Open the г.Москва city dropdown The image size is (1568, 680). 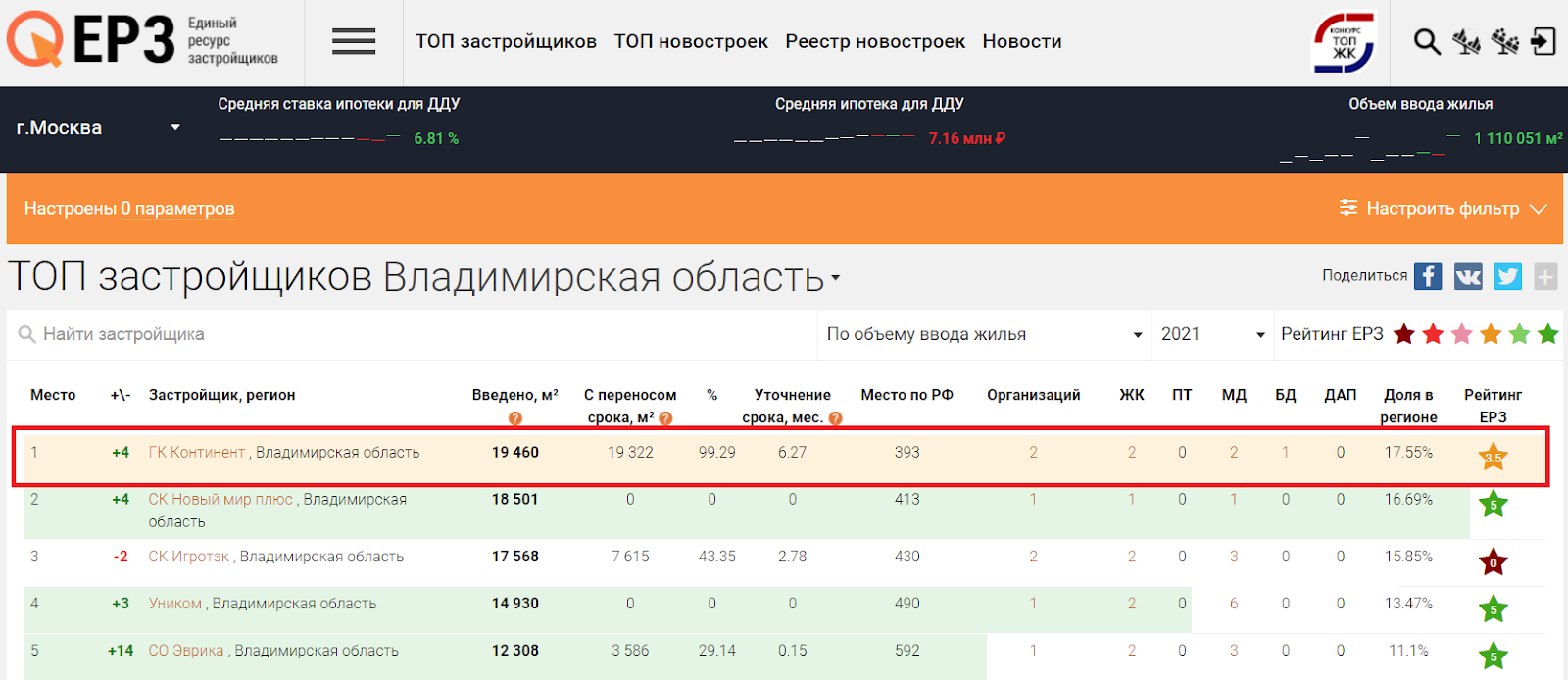pos(98,128)
